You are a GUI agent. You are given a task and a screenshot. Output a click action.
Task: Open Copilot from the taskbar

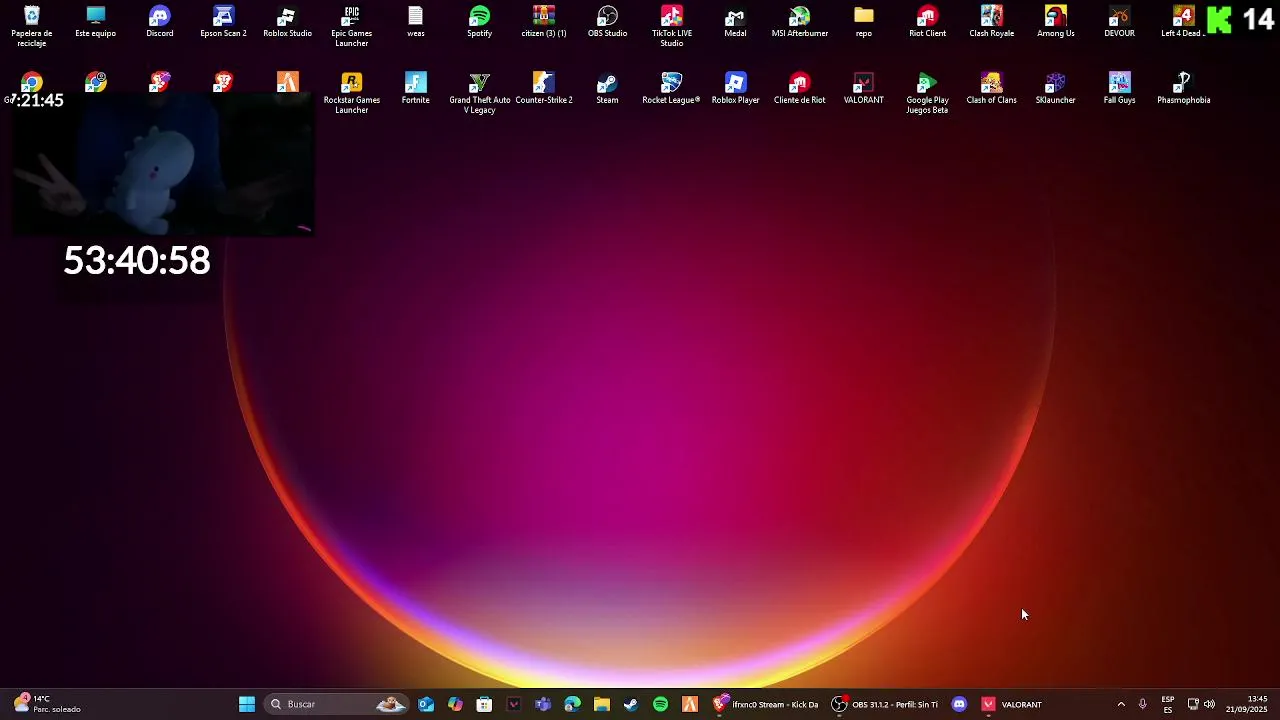(x=455, y=704)
